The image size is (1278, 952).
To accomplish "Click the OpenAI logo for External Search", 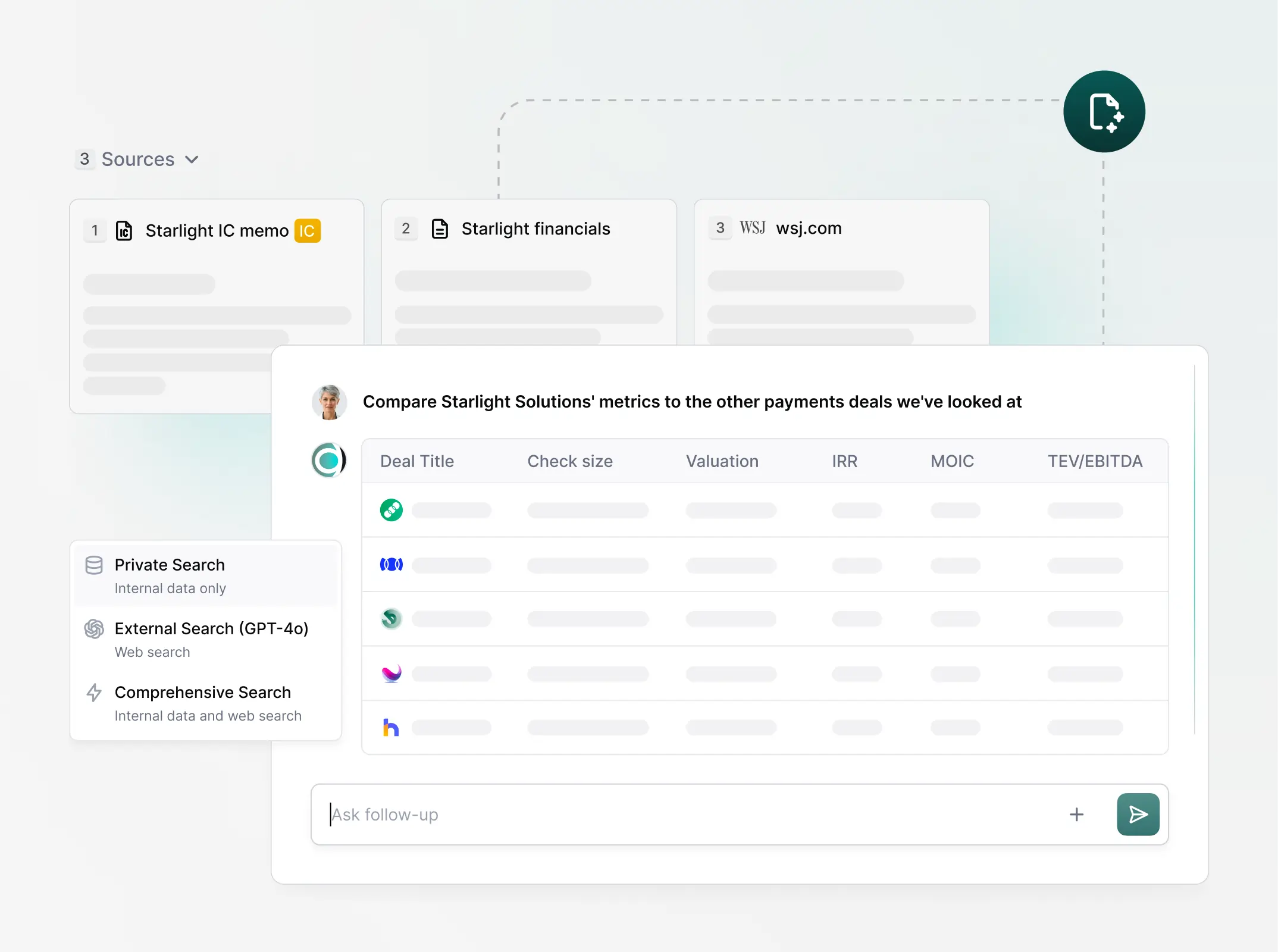I will click(94, 629).
